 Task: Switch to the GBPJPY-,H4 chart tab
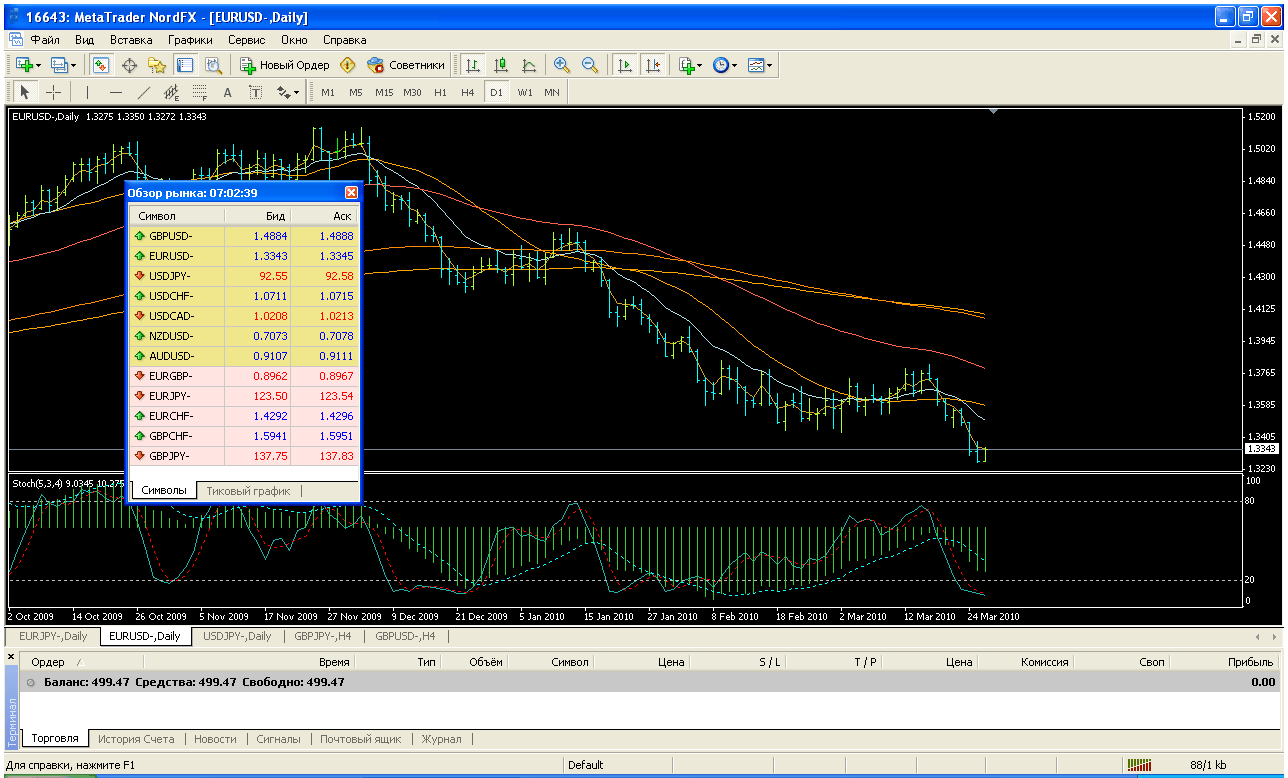click(x=324, y=636)
